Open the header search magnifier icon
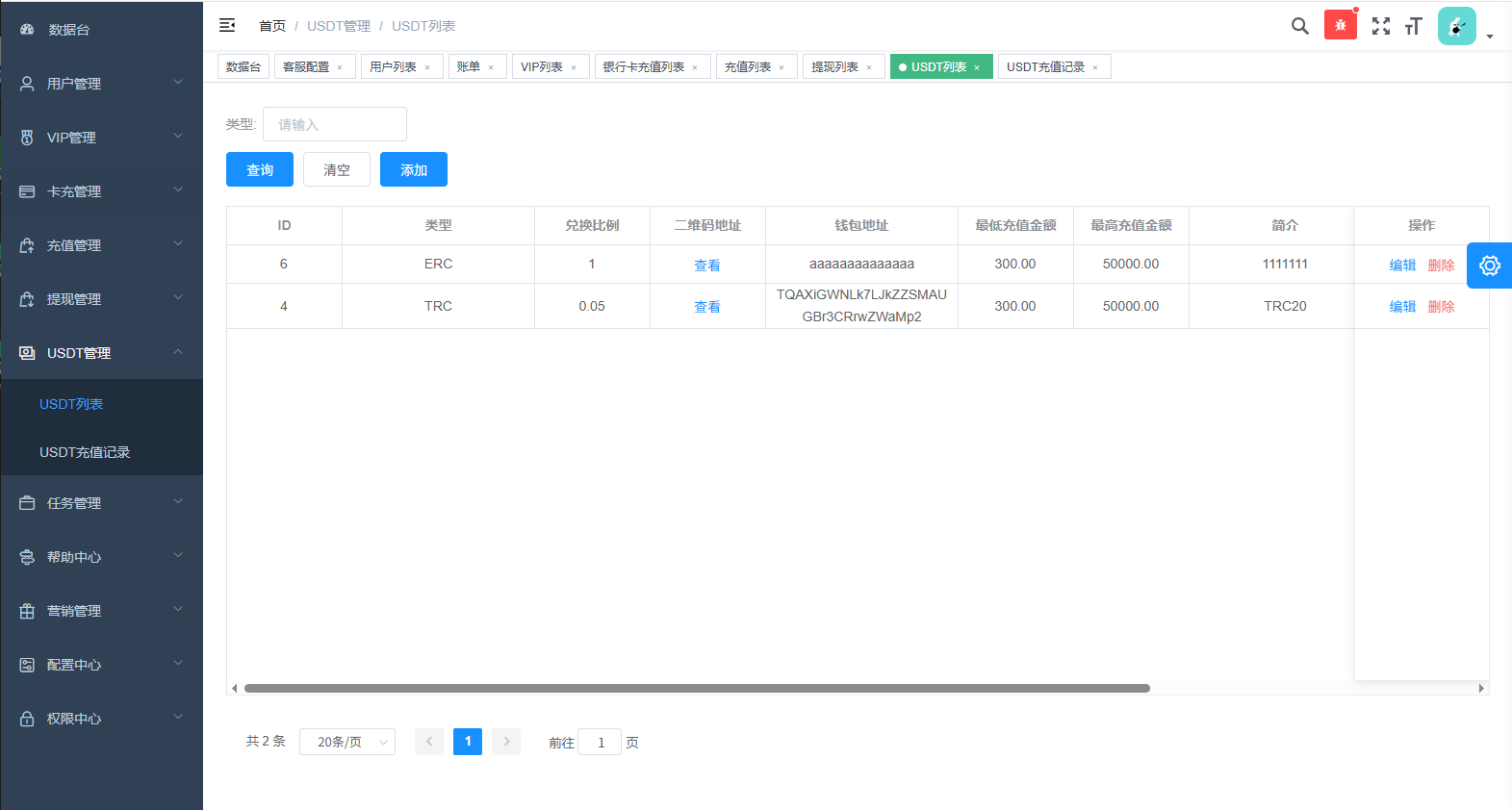 (x=1299, y=26)
